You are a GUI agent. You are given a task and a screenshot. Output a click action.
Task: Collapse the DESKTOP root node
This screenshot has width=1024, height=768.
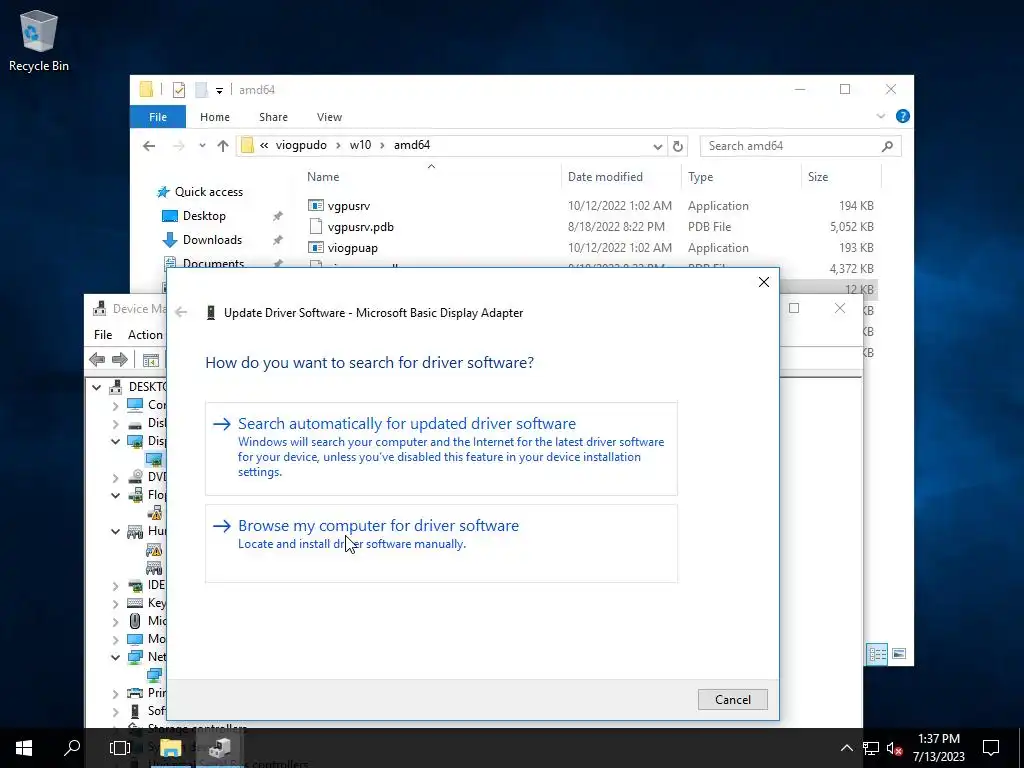97,387
